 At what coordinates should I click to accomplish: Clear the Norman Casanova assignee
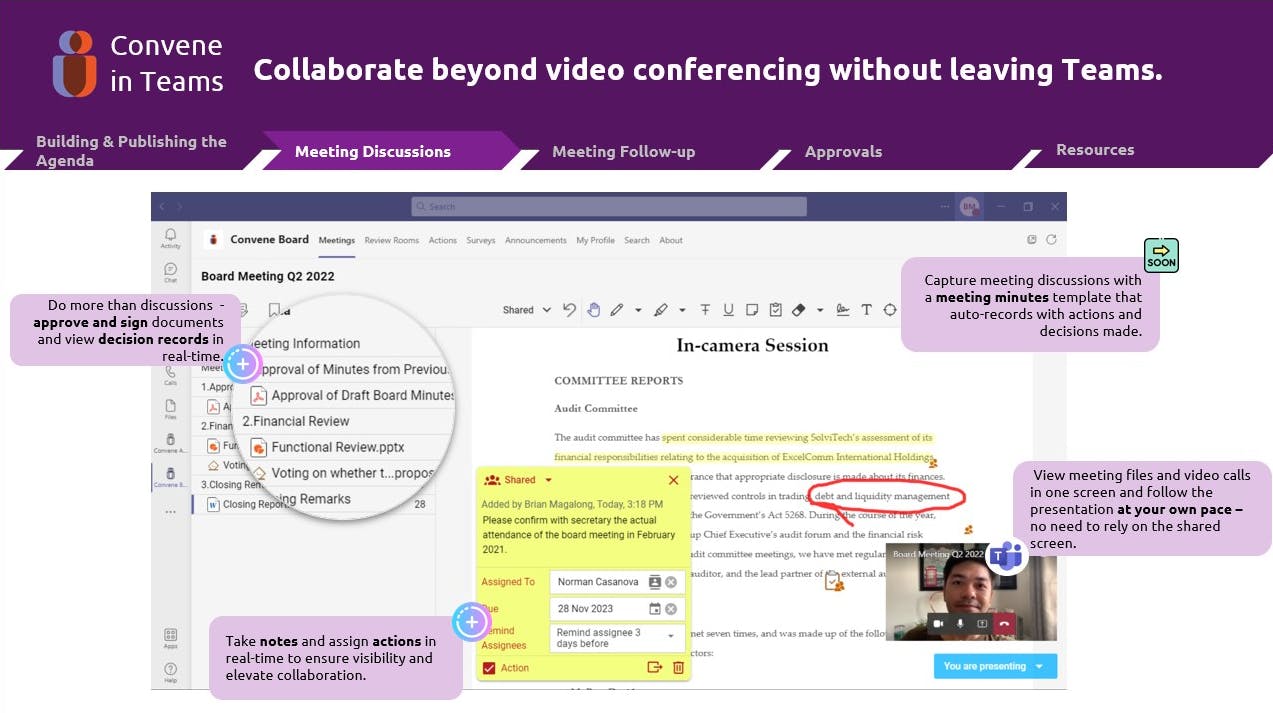[671, 582]
